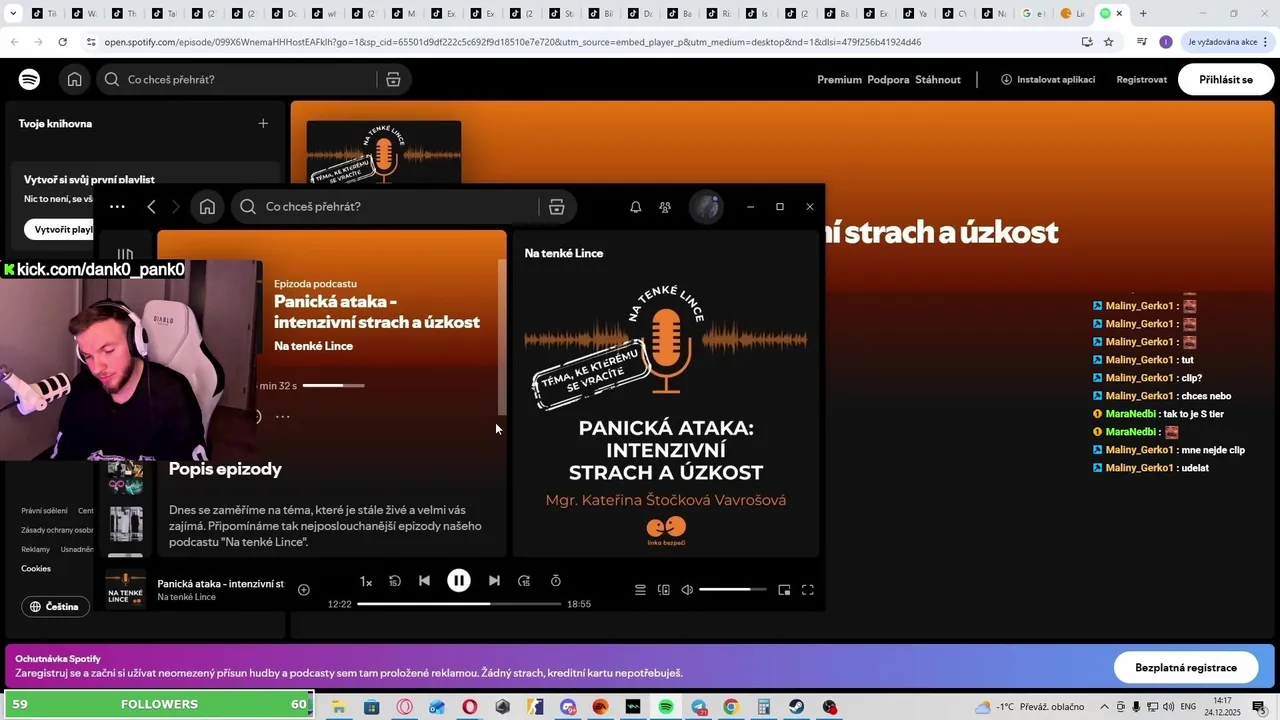The image size is (1280, 720).
Task: Open Chrome three-dot menu
Action: (x=1267, y=42)
